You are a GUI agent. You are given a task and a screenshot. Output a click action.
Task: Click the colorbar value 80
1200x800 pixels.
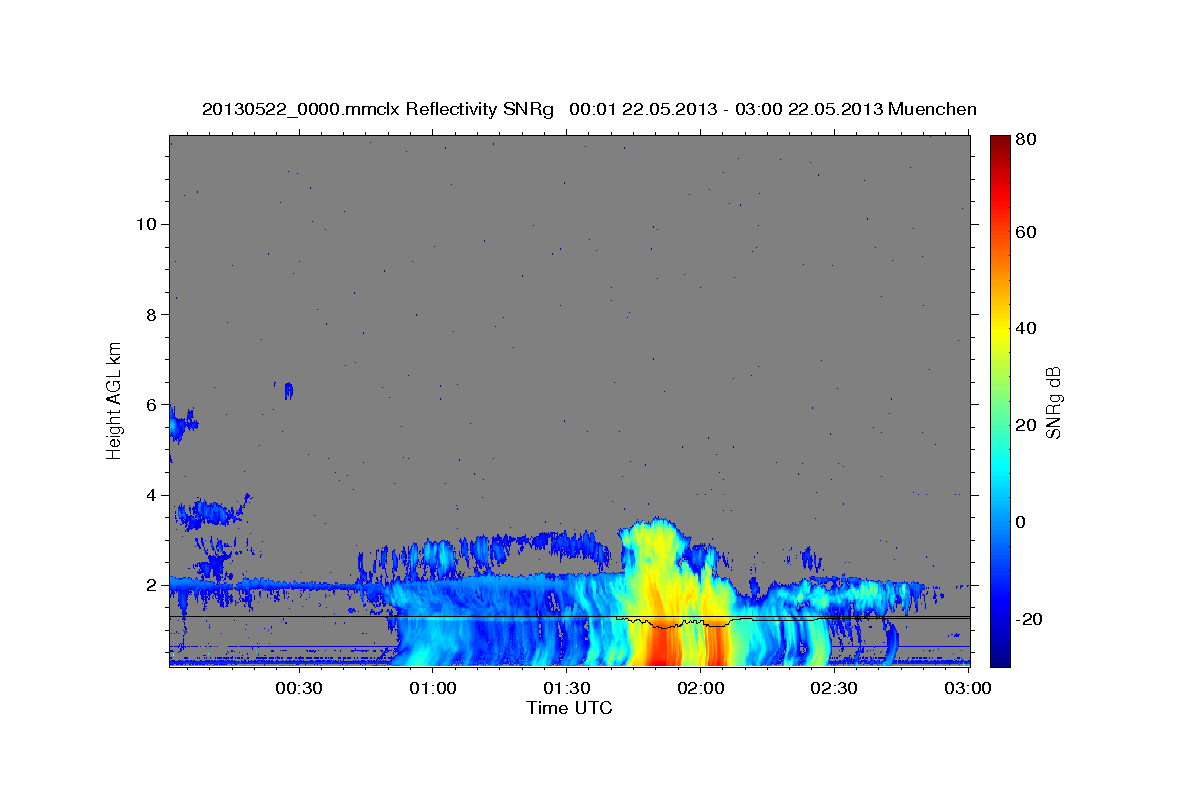click(1025, 139)
